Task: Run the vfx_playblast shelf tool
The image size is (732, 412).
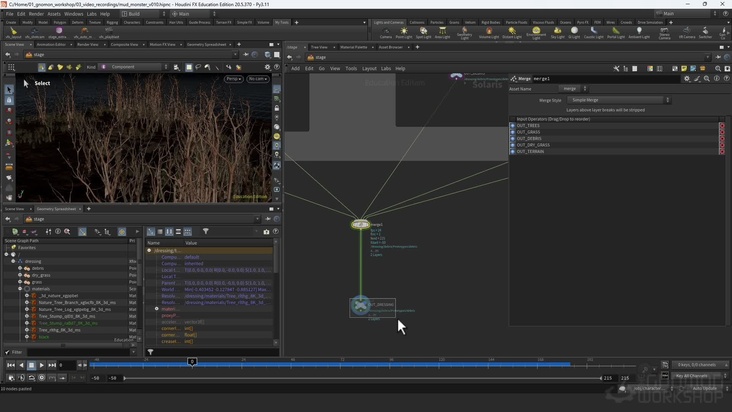Action: pos(109,33)
